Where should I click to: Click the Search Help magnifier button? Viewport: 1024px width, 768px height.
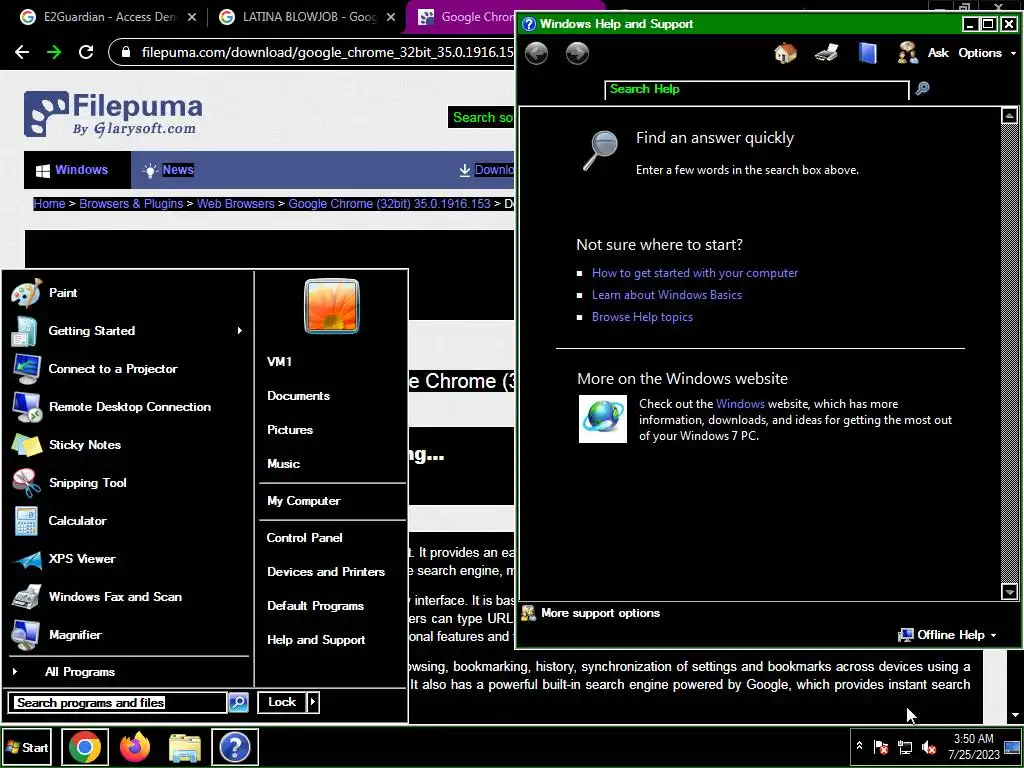[x=922, y=88]
